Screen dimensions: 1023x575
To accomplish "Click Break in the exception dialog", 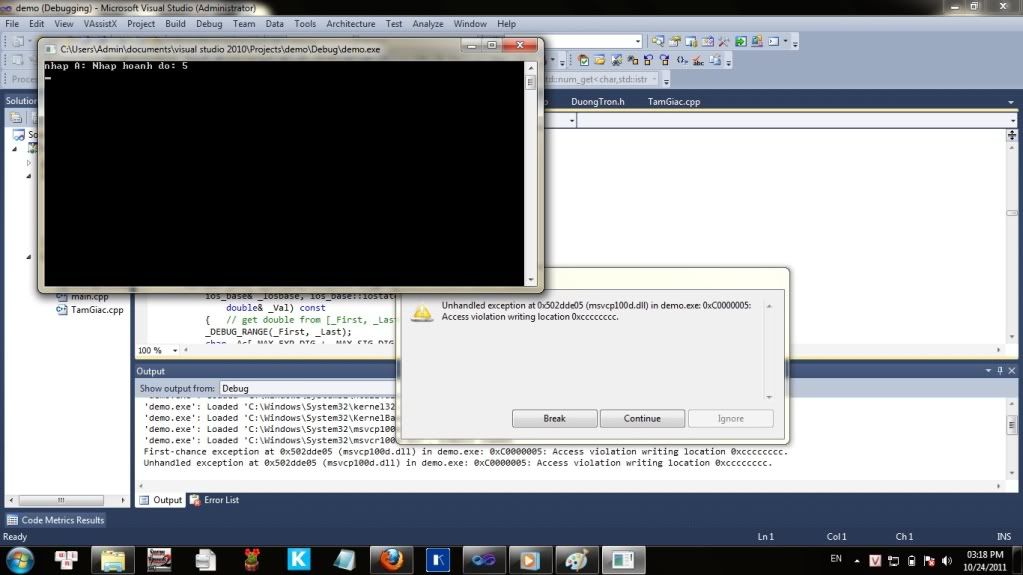I will [554, 418].
